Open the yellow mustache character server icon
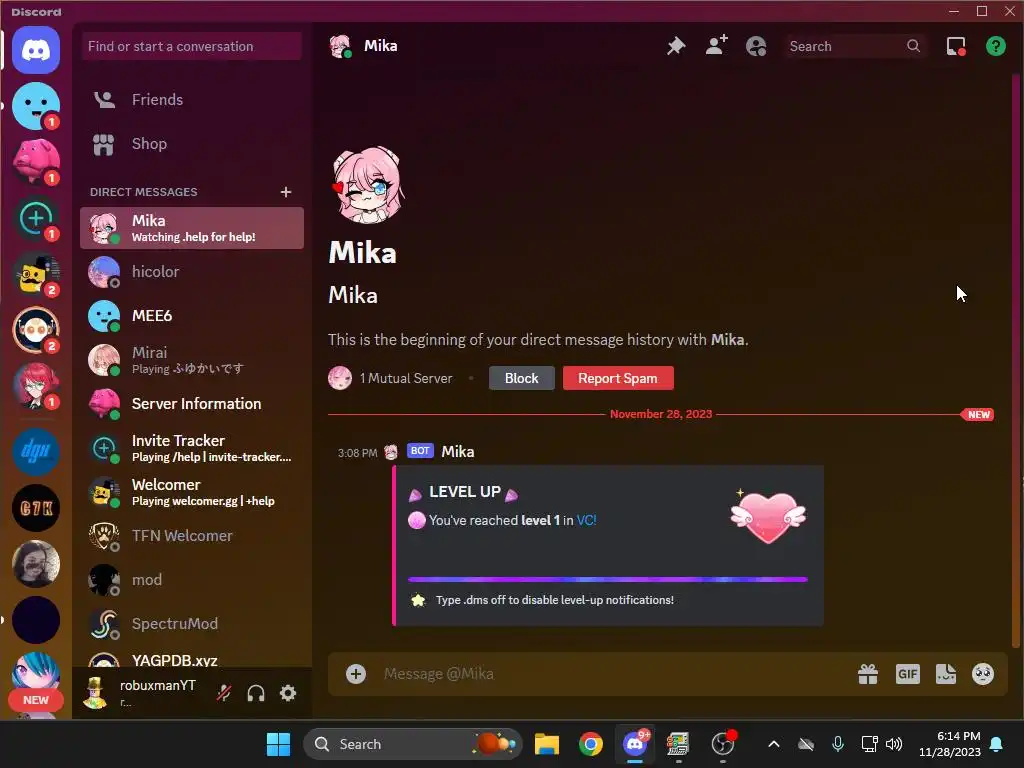 (36, 274)
